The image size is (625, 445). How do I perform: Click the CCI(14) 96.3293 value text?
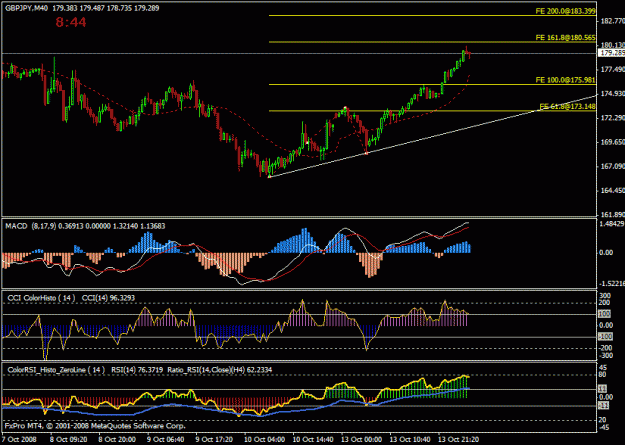tap(107, 298)
